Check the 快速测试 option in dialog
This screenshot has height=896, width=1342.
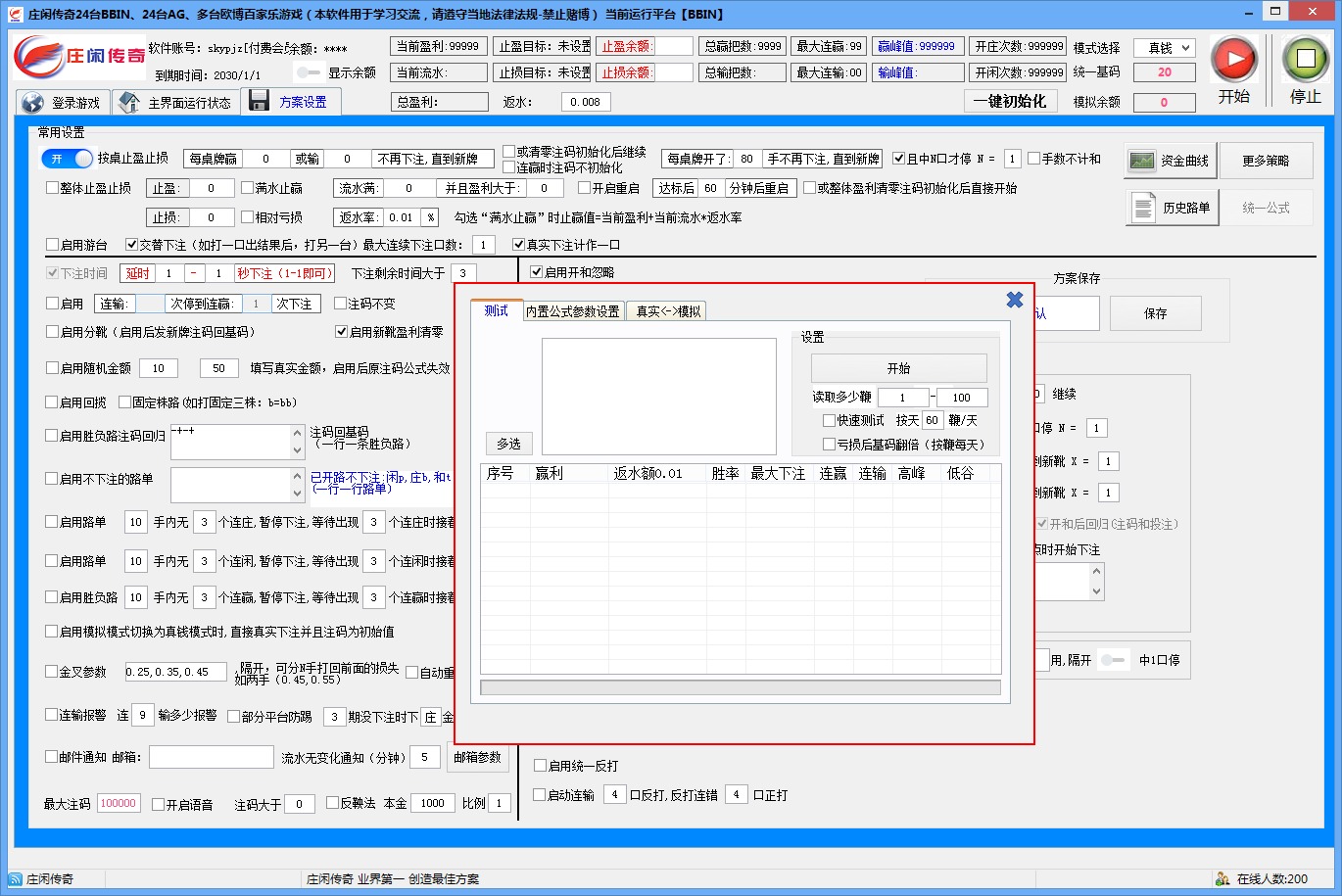[830, 420]
